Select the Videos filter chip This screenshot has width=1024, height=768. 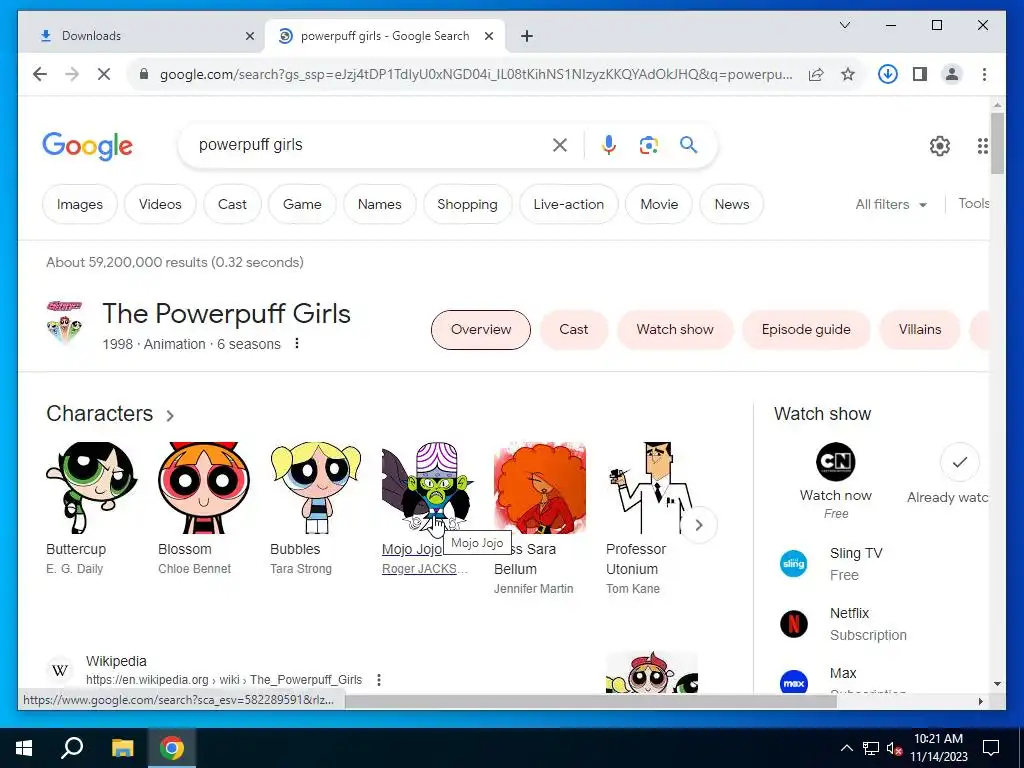pos(160,204)
